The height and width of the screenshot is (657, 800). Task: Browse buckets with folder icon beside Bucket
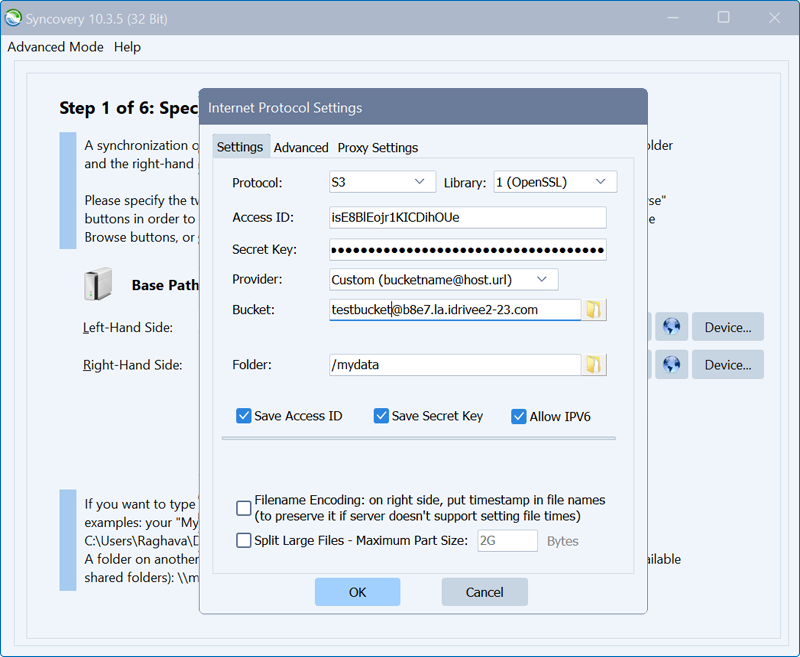click(593, 310)
